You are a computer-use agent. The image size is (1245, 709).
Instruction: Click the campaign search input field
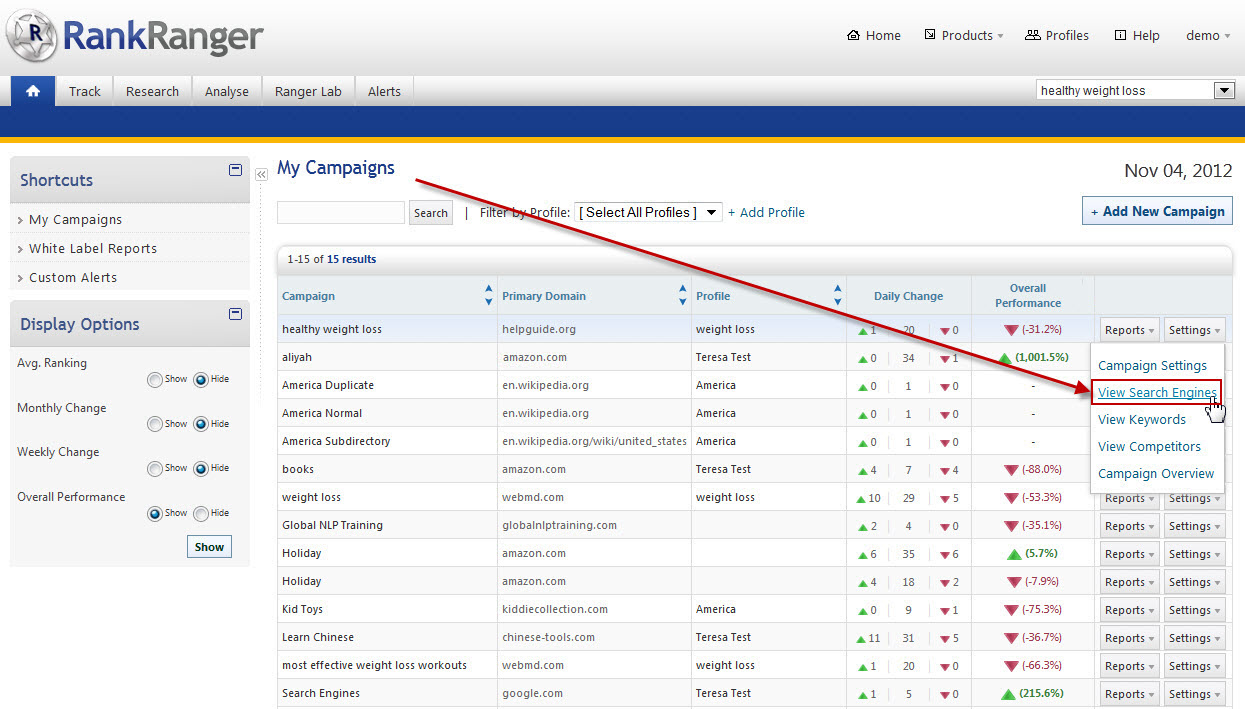340,212
